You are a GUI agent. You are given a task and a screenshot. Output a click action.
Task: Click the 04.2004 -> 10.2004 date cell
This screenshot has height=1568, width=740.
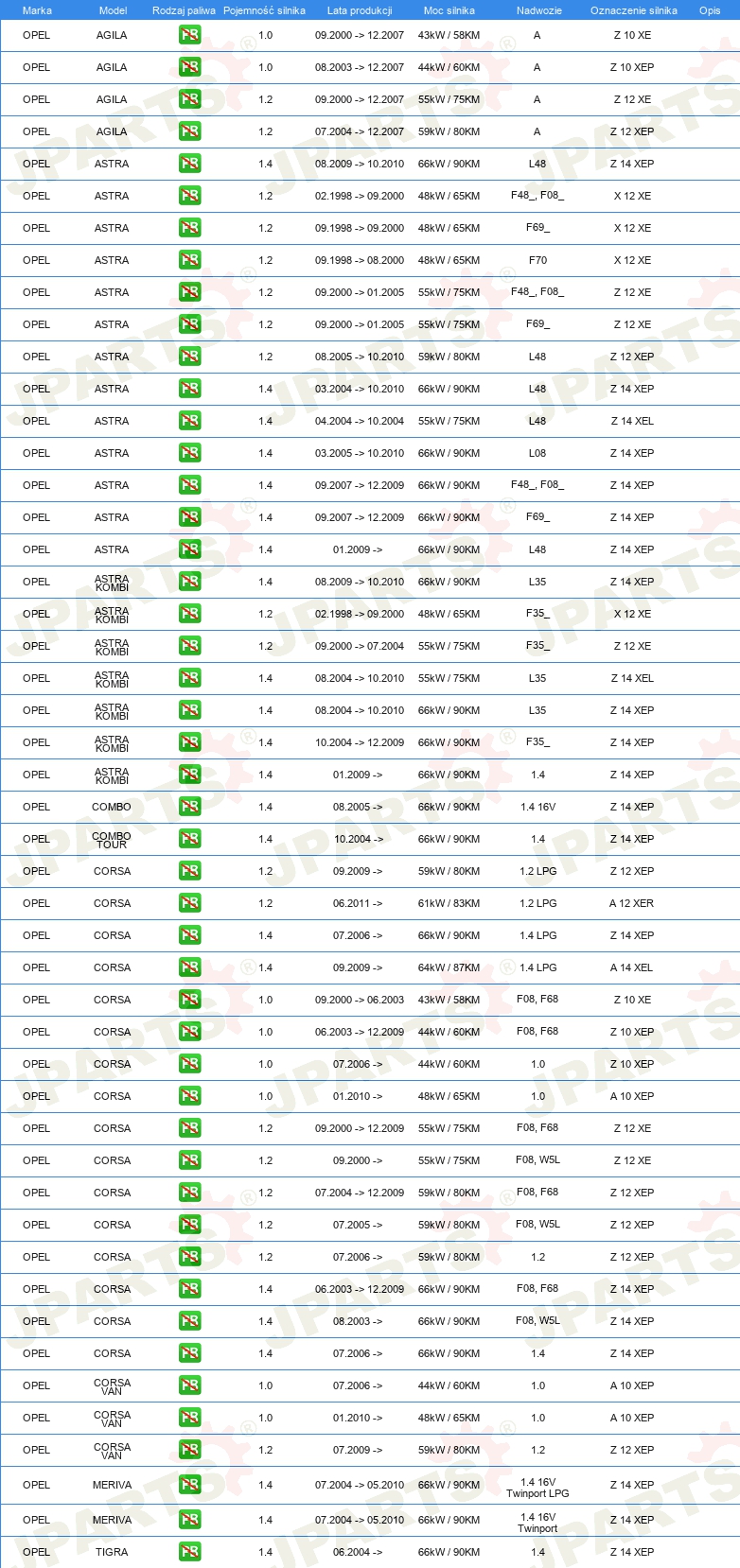pyautogui.click(x=360, y=421)
